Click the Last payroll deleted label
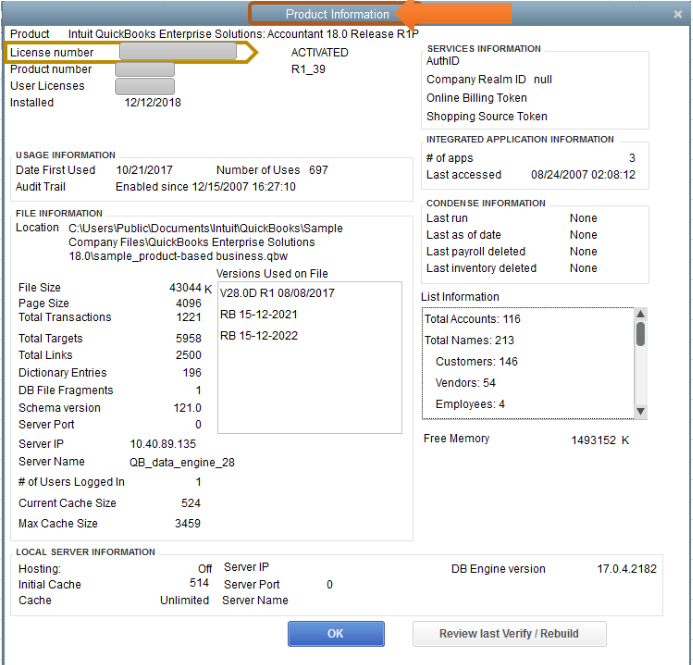693x665 pixels. coord(476,251)
